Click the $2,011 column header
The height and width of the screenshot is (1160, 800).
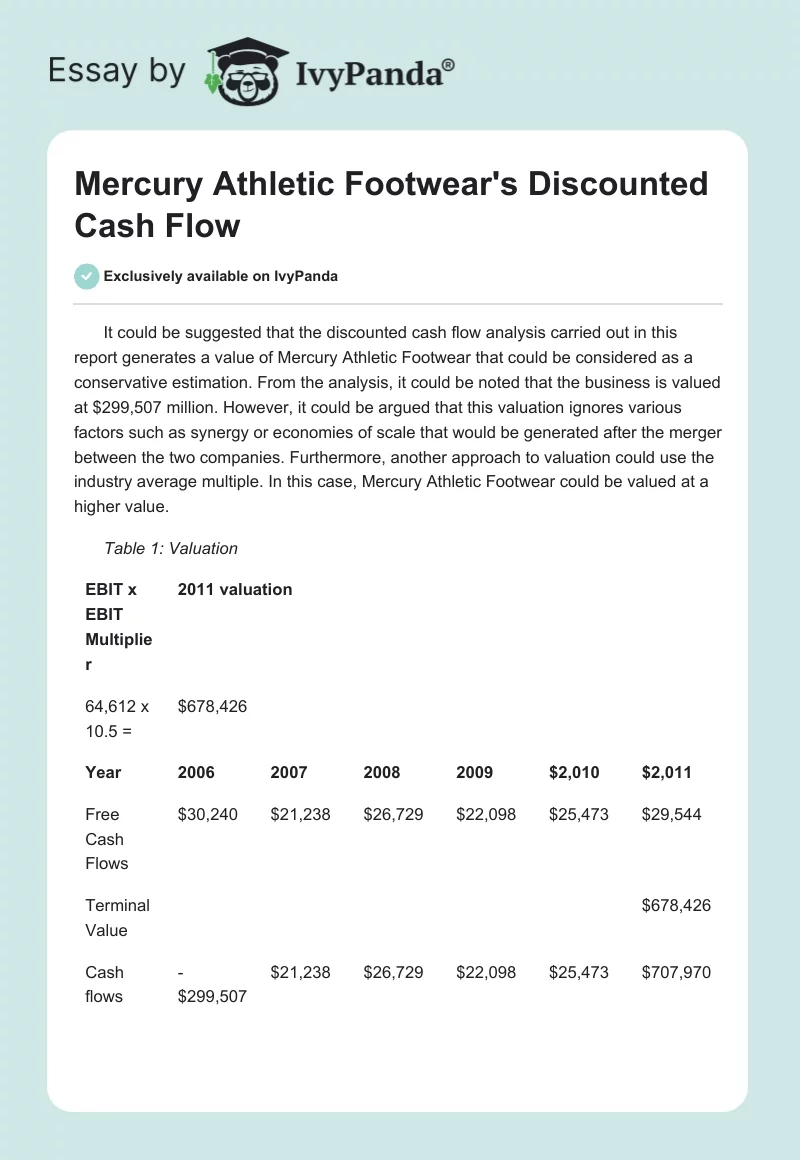pos(666,772)
